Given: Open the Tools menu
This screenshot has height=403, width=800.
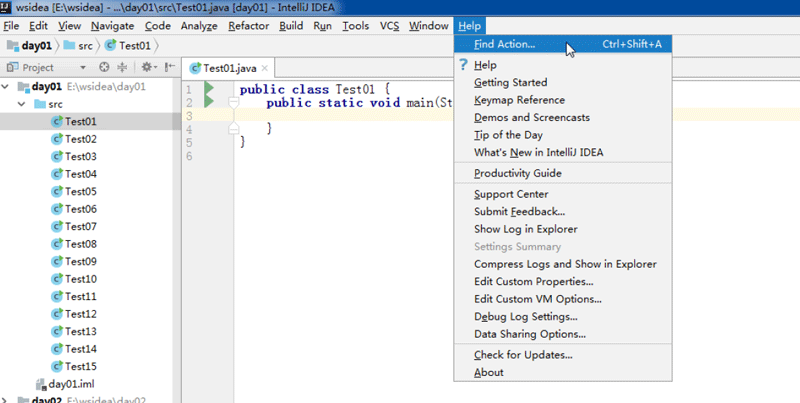Looking at the screenshot, I should (356, 26).
